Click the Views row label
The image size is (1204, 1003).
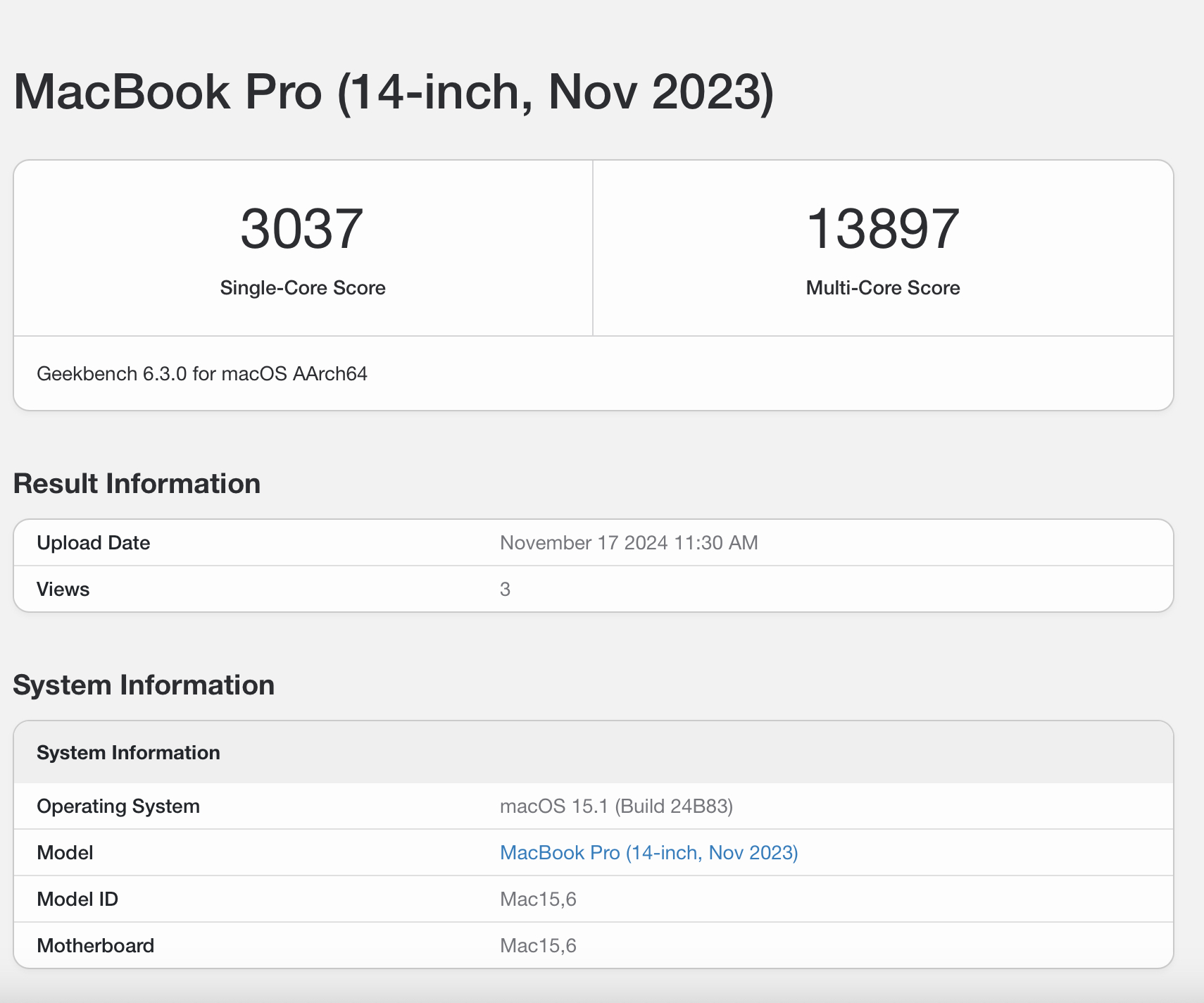[63, 589]
